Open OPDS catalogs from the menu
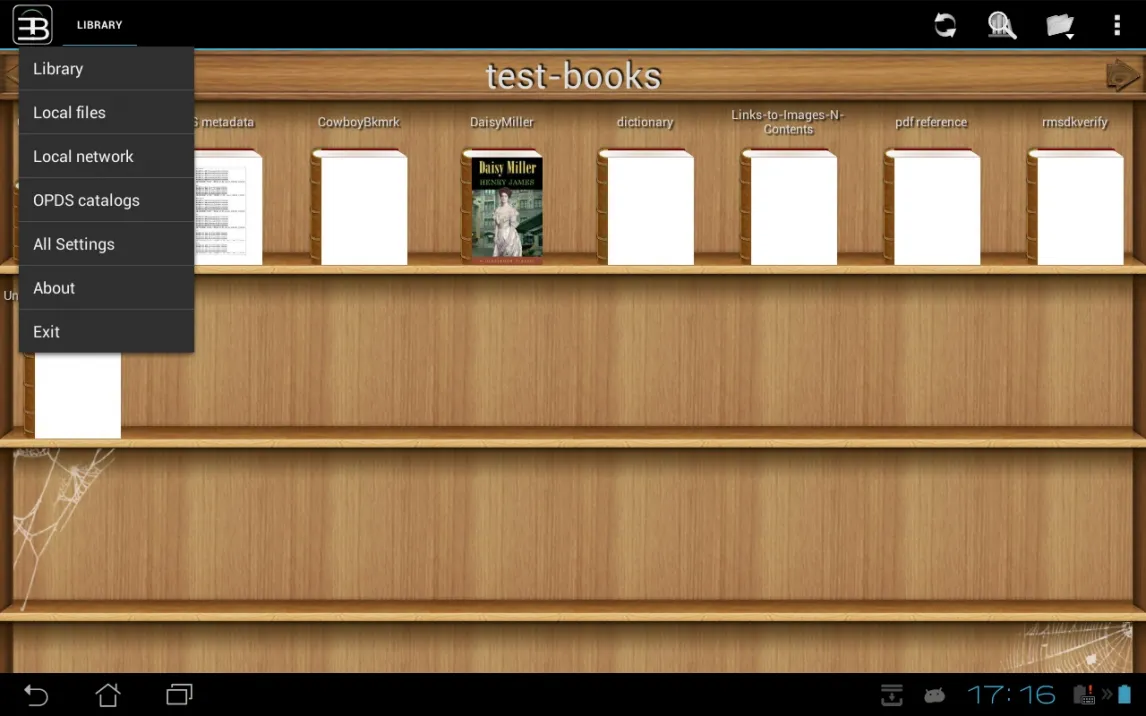Image resolution: width=1146 pixels, height=716 pixels. 105,201
